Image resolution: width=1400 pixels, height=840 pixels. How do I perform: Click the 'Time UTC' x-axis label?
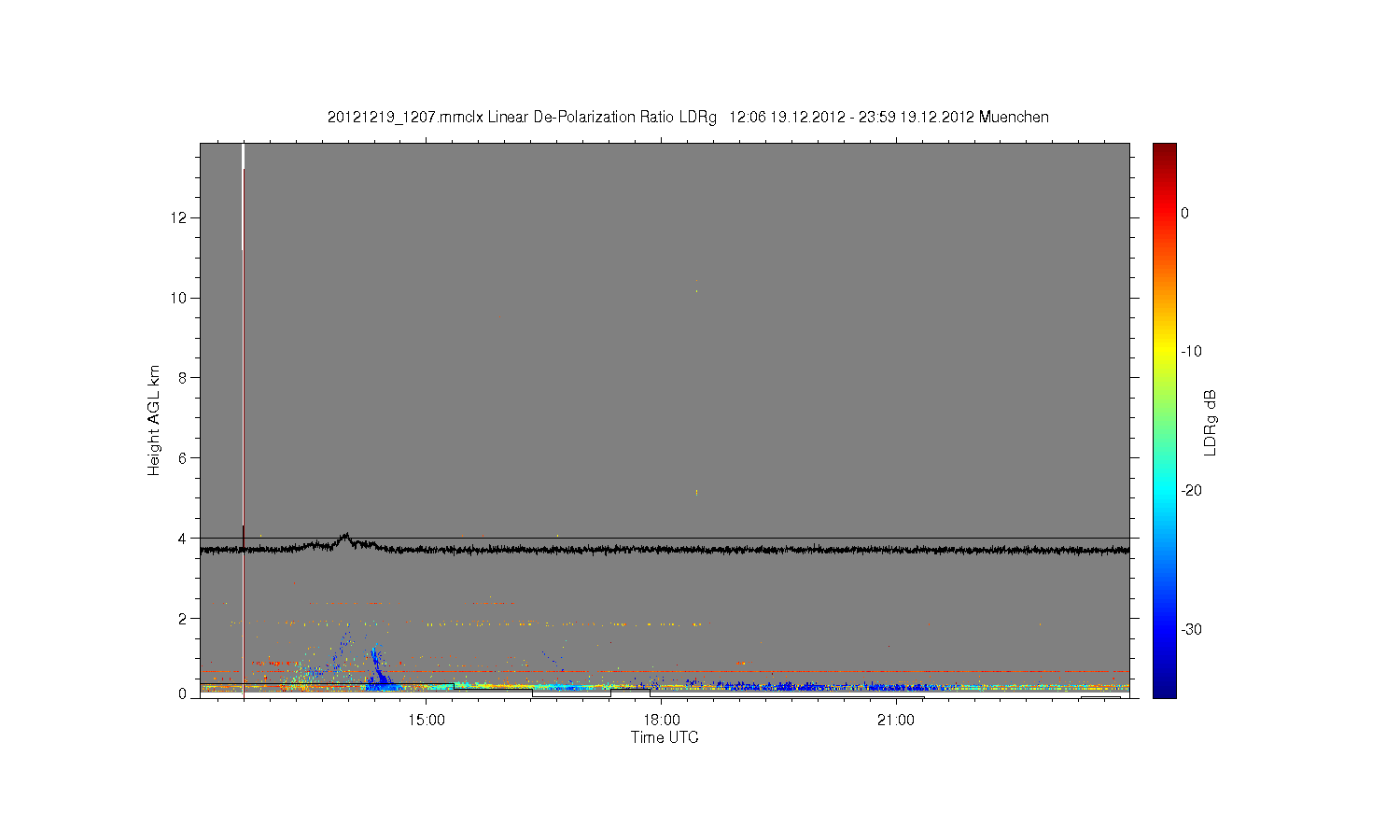click(665, 737)
